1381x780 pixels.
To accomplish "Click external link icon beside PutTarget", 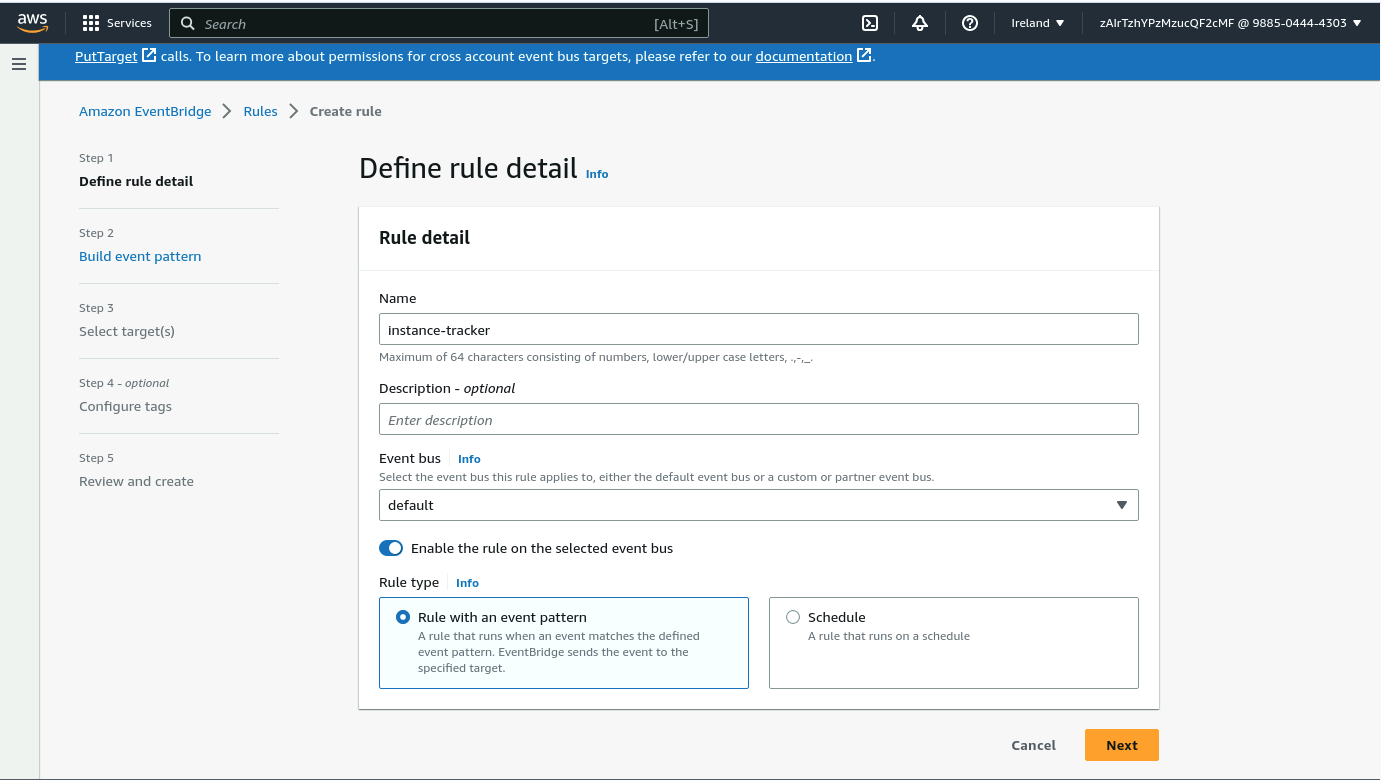I will pyautogui.click(x=149, y=56).
